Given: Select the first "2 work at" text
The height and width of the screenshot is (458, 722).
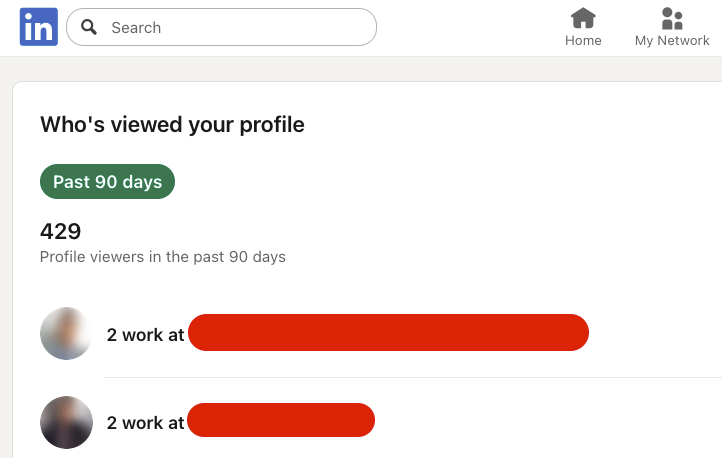Looking at the screenshot, I should pos(145,335).
